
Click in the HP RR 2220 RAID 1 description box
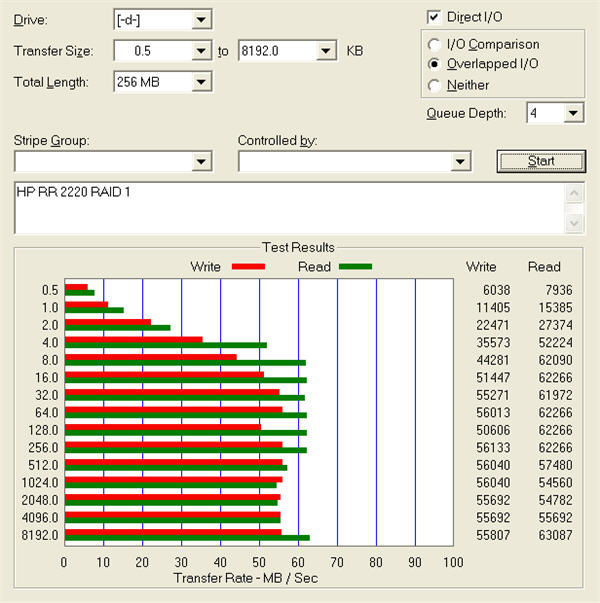pos(290,208)
